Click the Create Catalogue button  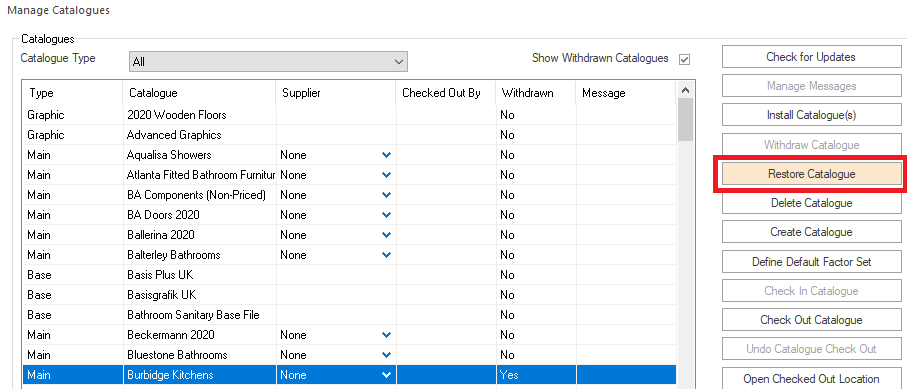pos(811,232)
